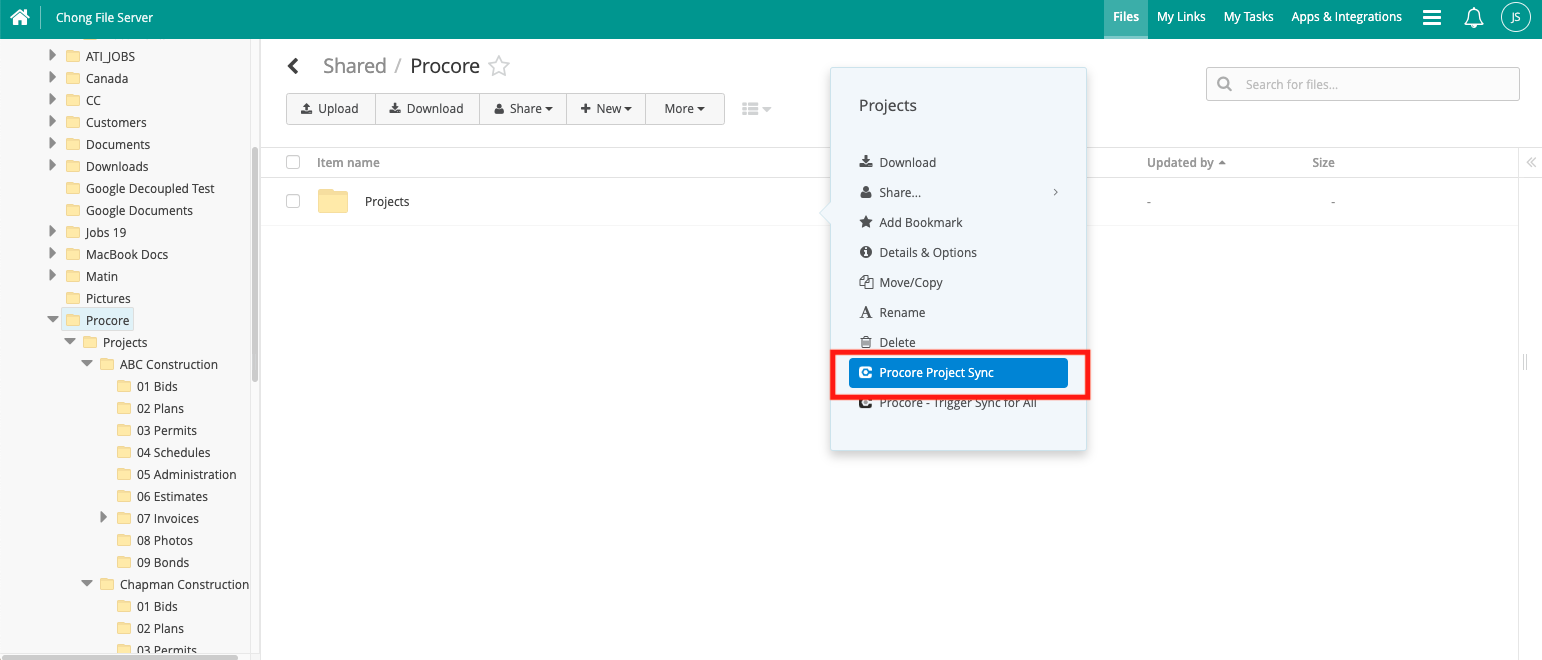The height and width of the screenshot is (660, 1542).
Task: Check the Projects row checkbox
Action: 293,200
